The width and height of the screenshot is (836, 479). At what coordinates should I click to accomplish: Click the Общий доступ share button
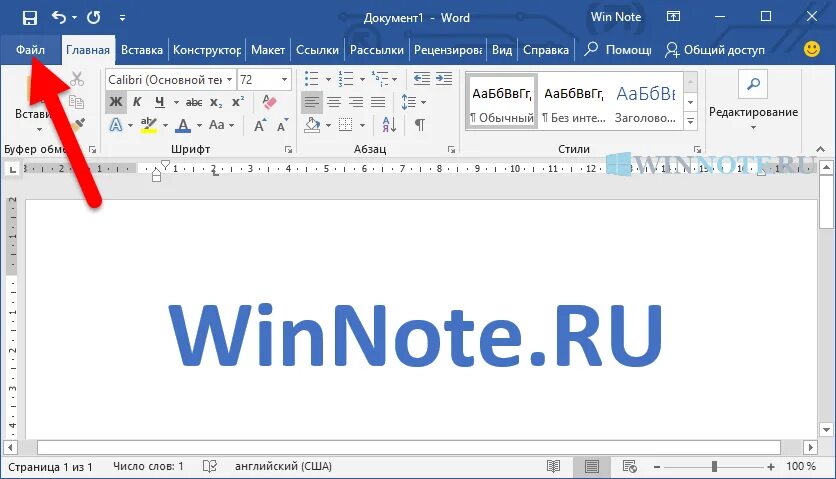point(714,50)
